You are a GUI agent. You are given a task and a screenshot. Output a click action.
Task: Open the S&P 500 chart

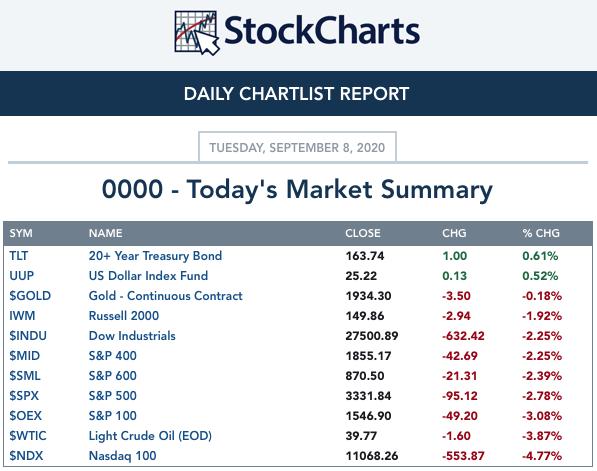tap(113, 396)
